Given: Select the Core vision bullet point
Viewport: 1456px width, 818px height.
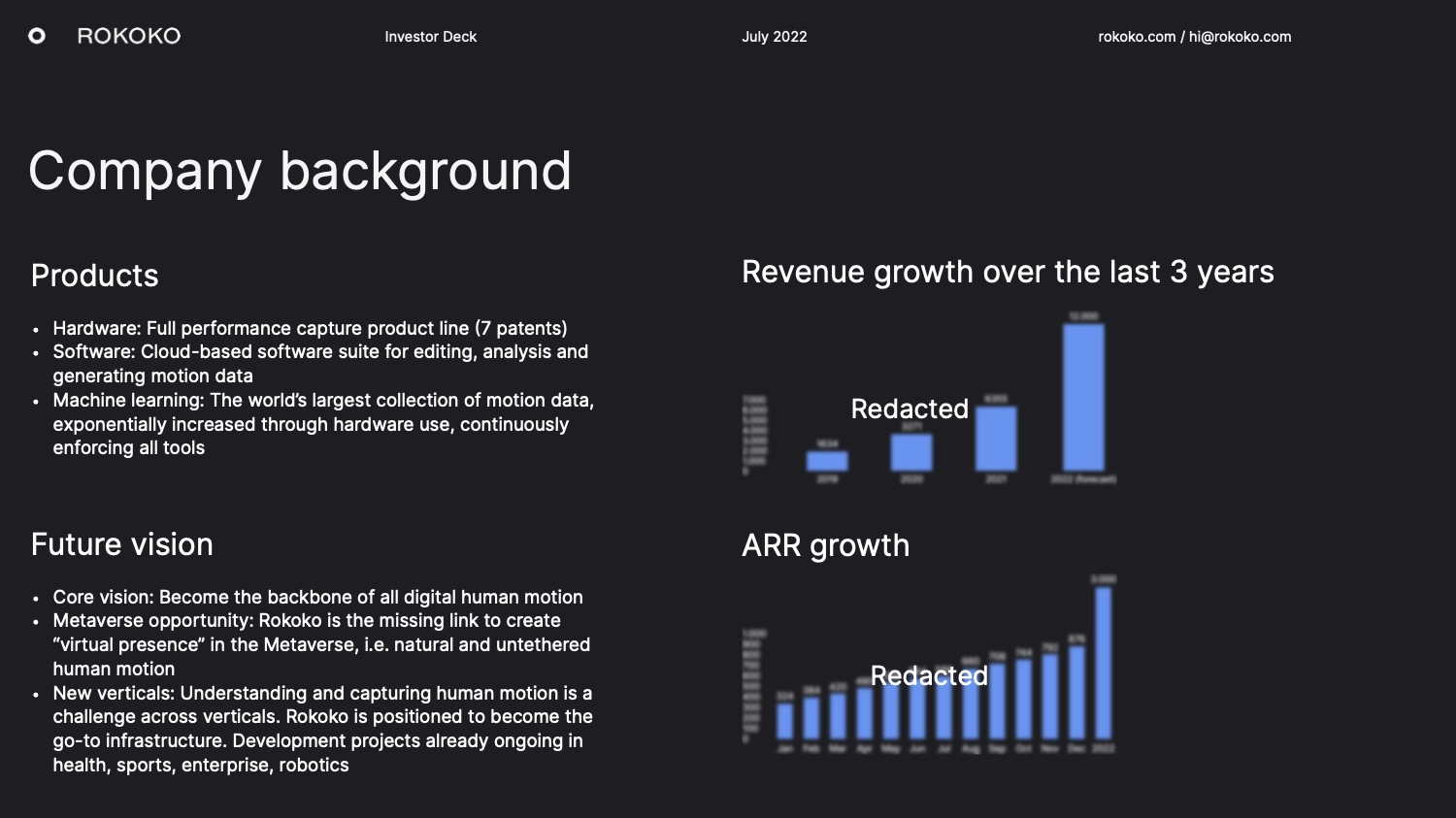Looking at the screenshot, I should click(x=317, y=597).
